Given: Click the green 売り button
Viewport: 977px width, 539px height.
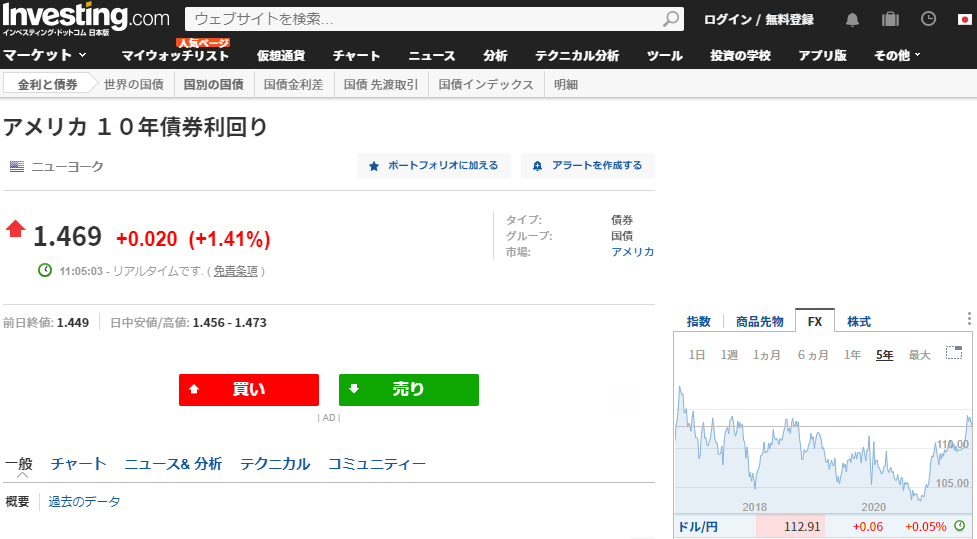Looking at the screenshot, I should click(409, 389).
